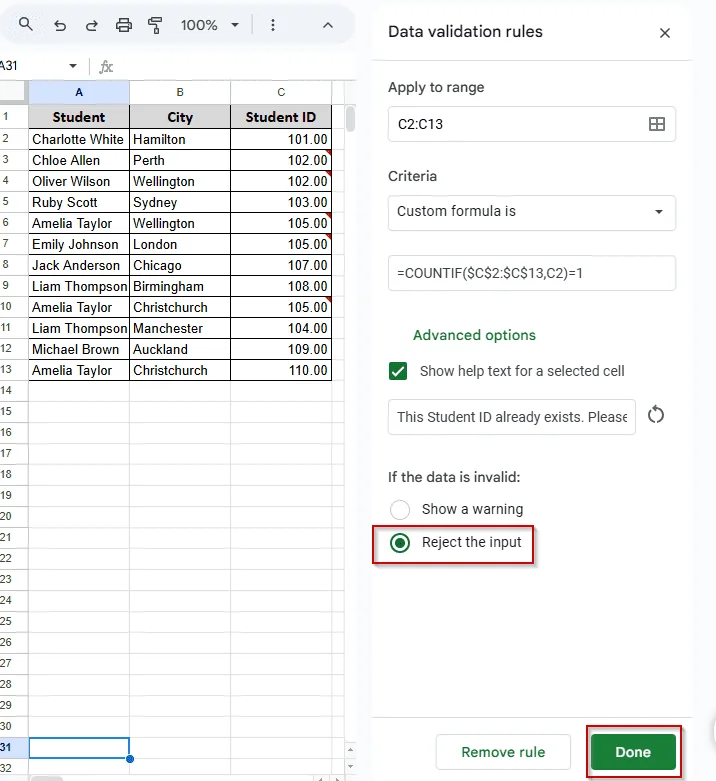716x781 pixels.
Task: Select the 109.00 Student ID cell
Action: pos(281,349)
